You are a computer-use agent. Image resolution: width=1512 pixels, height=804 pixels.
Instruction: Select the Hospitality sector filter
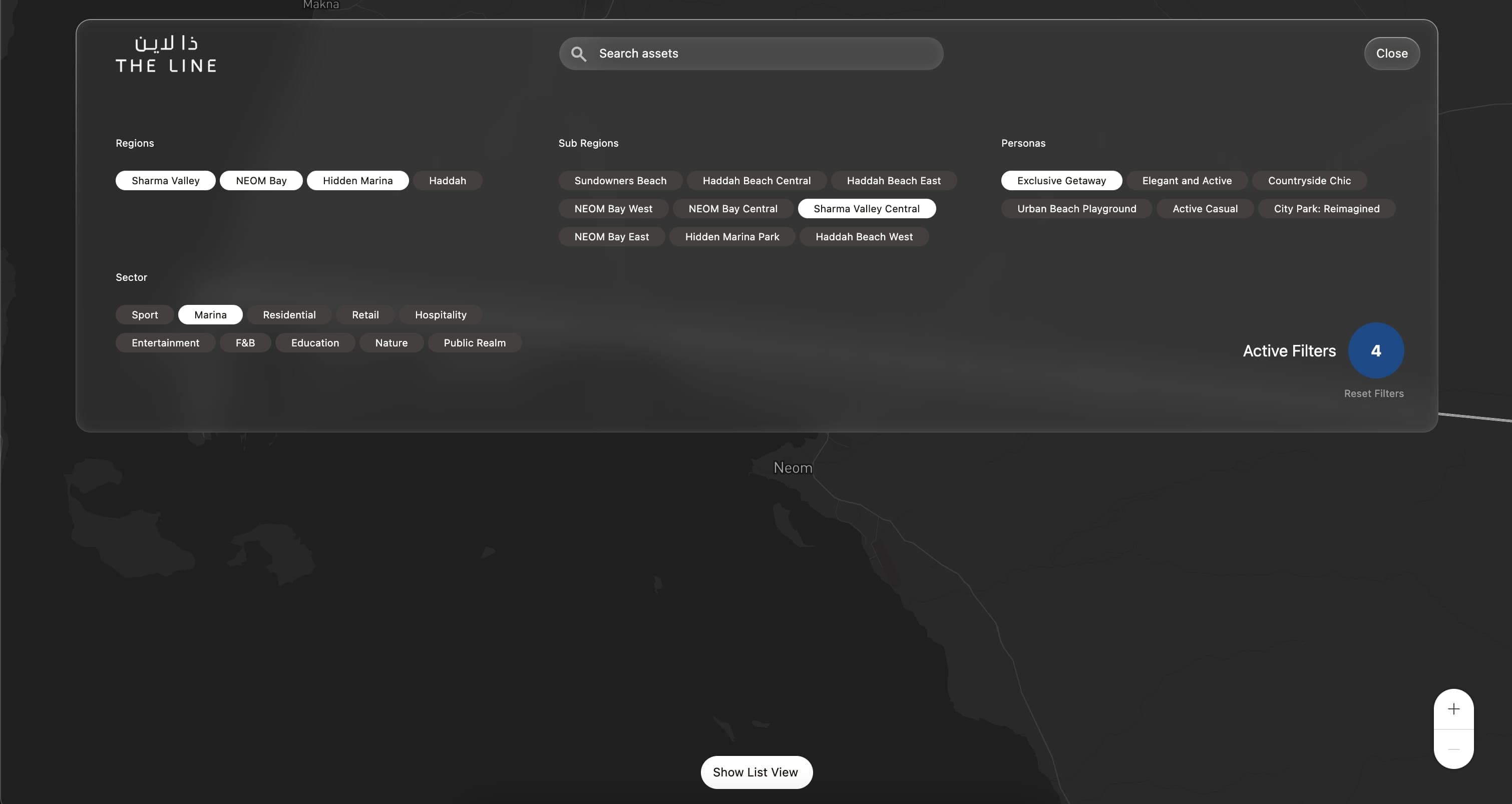440,314
